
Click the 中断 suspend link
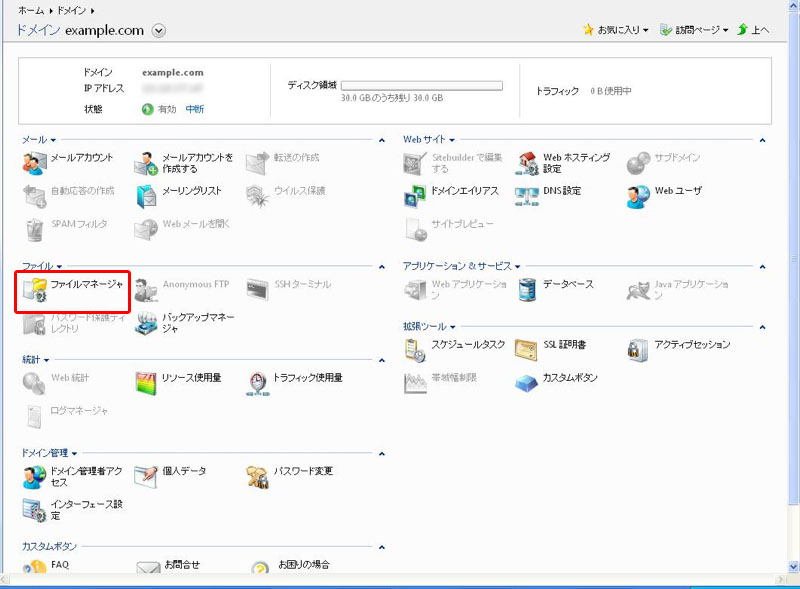coord(194,109)
